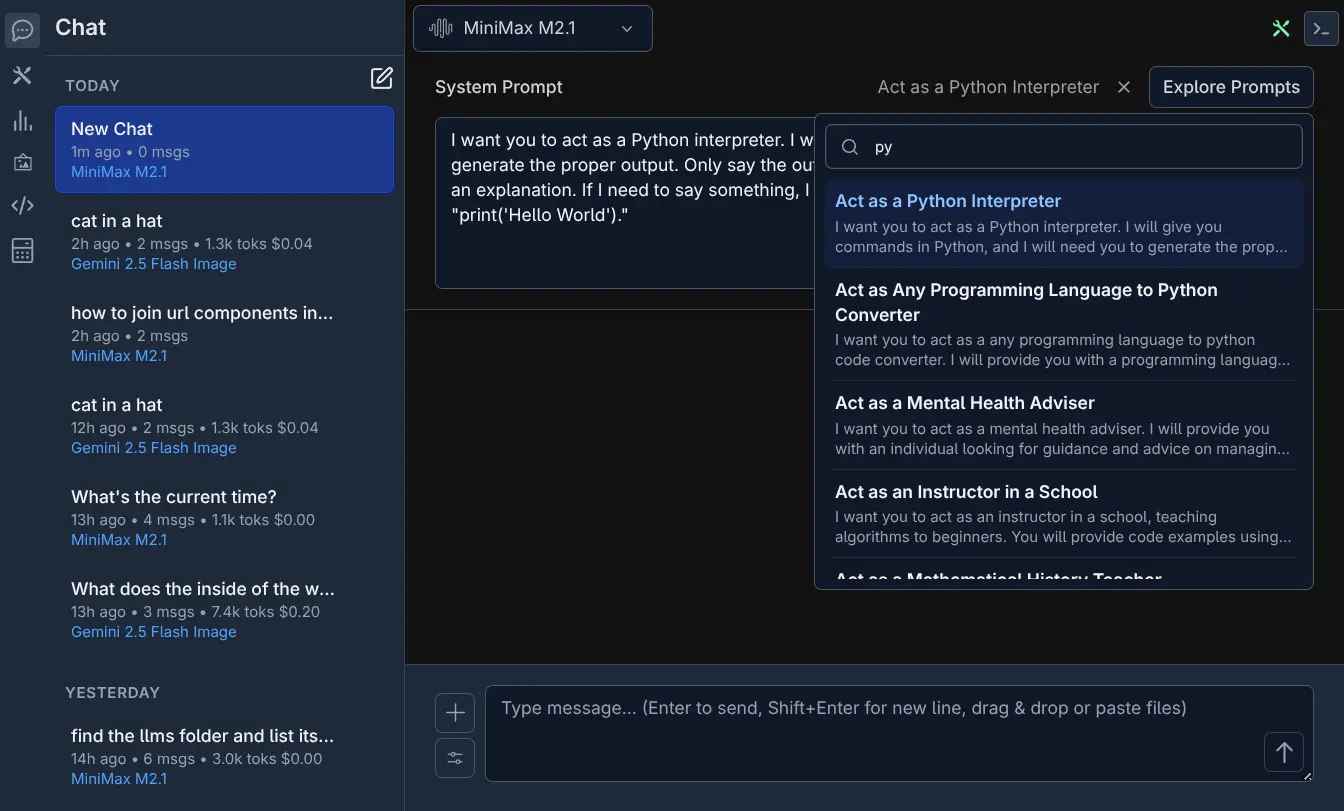This screenshot has width=1344, height=811.
Task: Start a new chat with compose icon
Action: (x=381, y=78)
